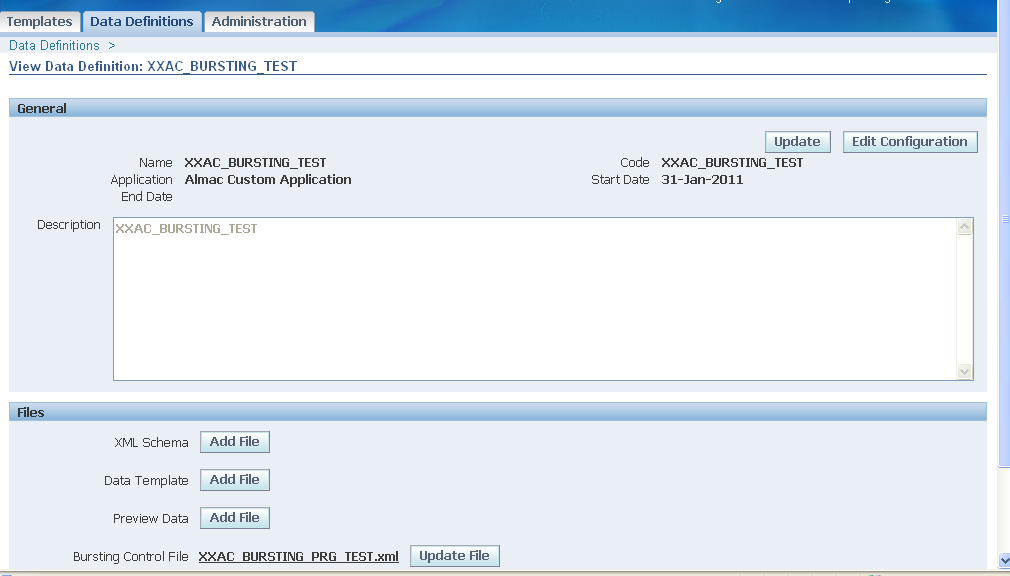The height and width of the screenshot is (576, 1010).
Task: Switch to the Templates tab
Action: [39, 21]
